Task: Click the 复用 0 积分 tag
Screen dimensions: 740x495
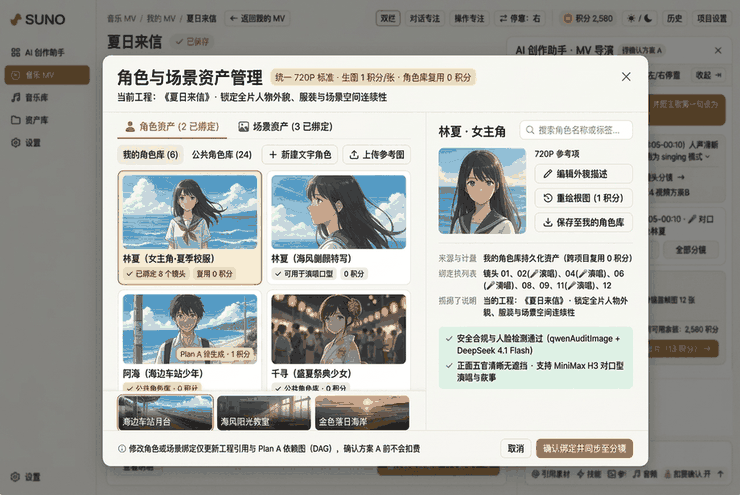Action: [x=214, y=273]
